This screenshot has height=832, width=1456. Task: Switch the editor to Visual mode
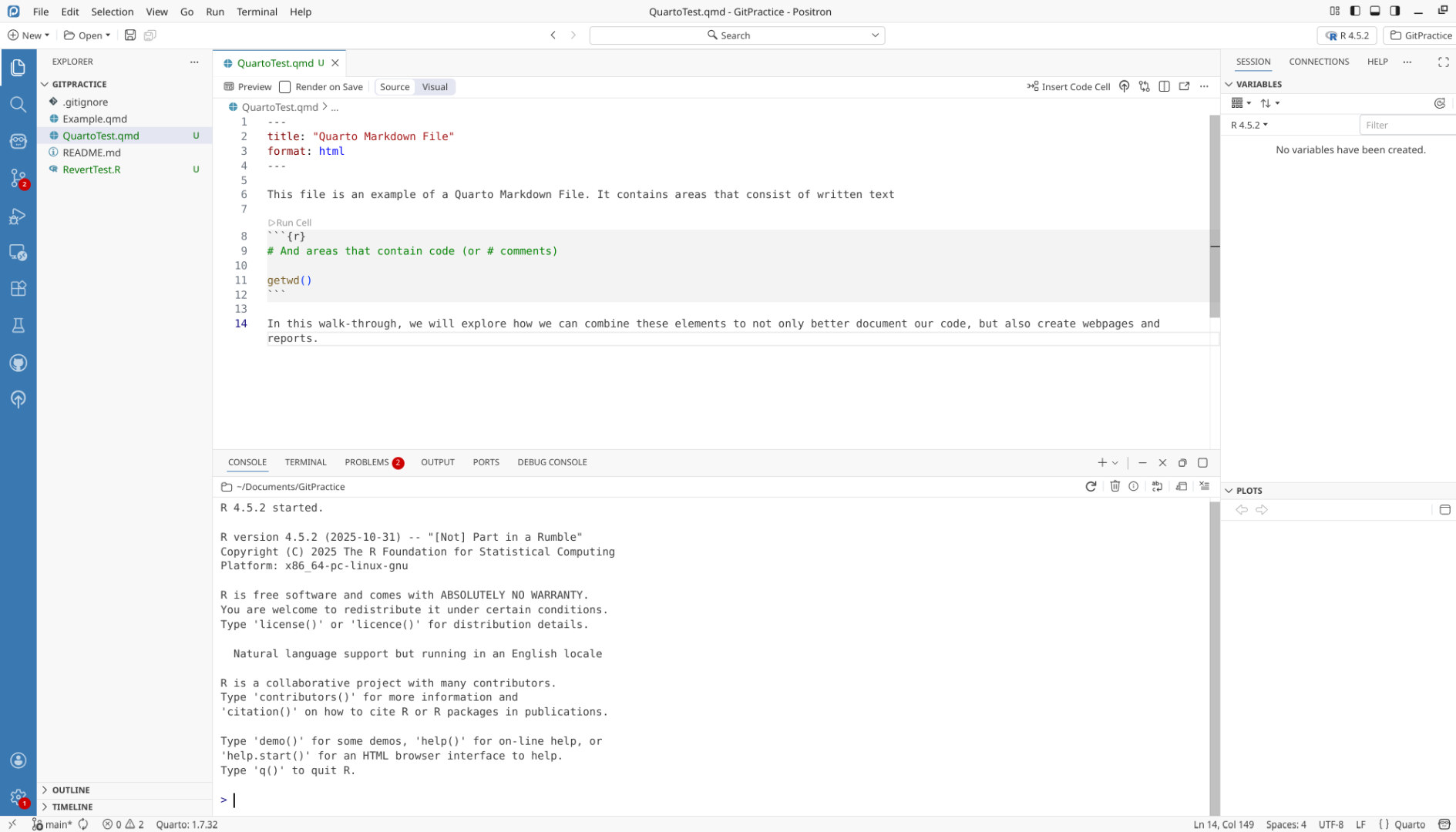tap(435, 87)
